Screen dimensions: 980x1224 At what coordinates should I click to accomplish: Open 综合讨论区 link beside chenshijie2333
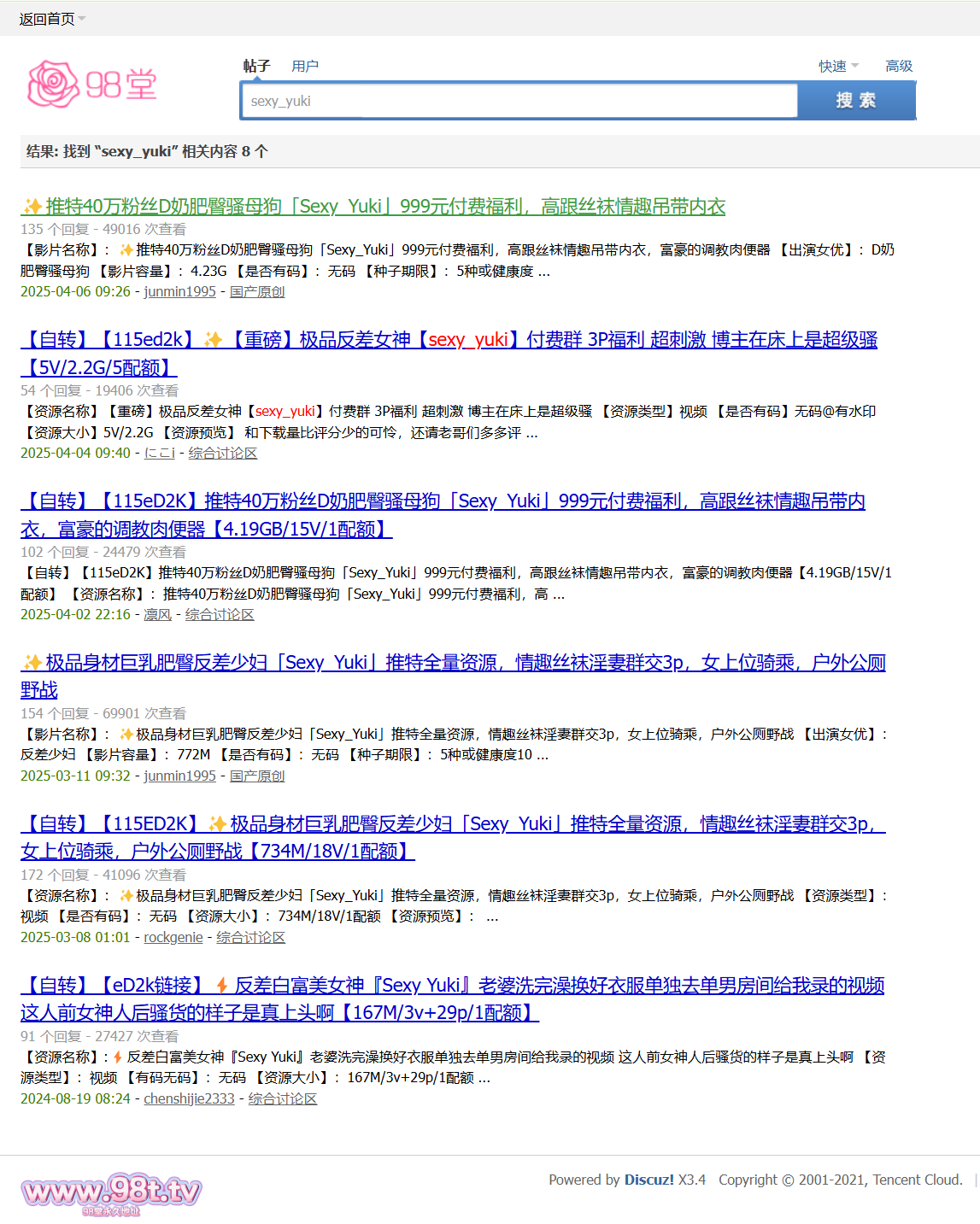pos(282,1099)
